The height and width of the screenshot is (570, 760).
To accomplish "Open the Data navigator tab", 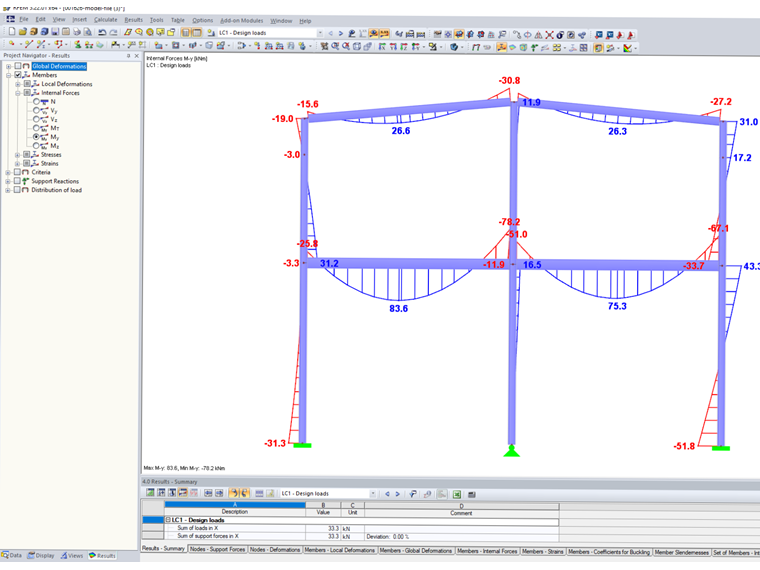I will click(x=12, y=555).
